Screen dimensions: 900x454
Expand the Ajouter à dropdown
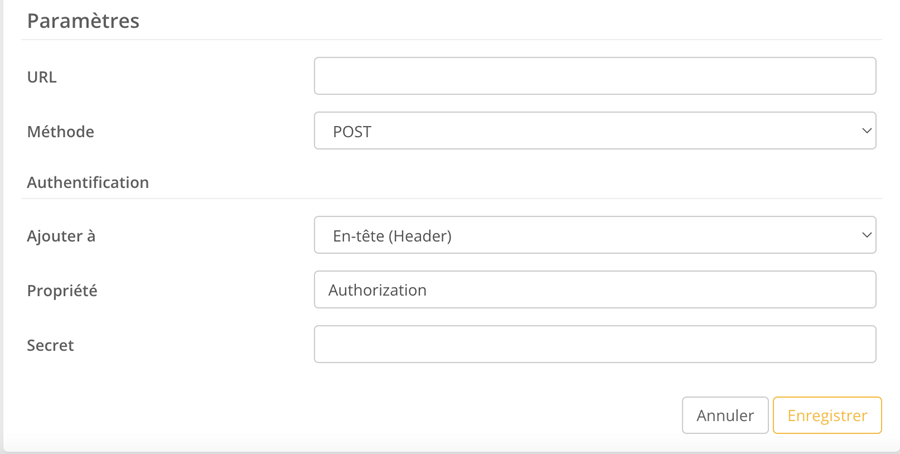click(594, 236)
